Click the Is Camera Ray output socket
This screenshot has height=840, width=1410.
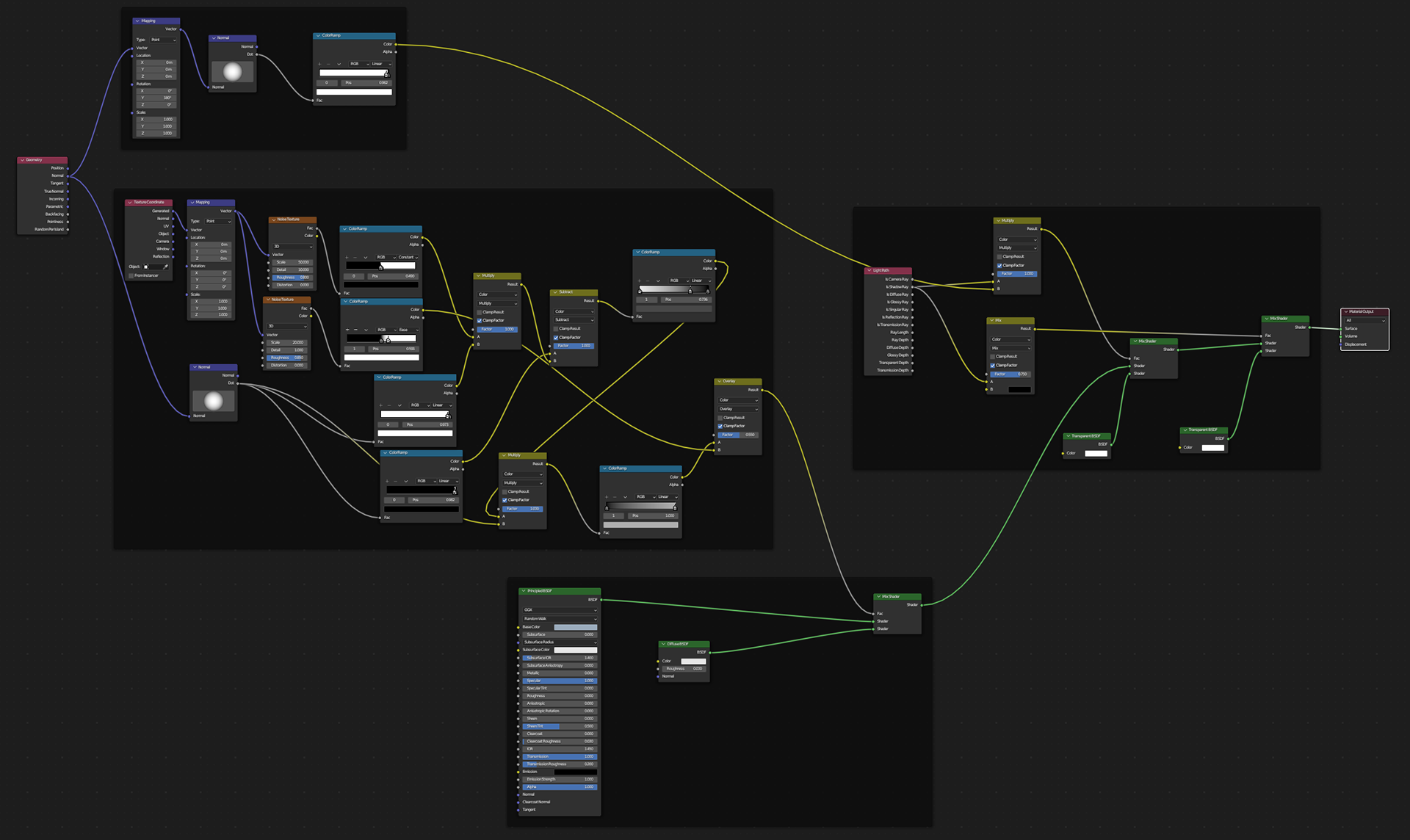[912, 279]
